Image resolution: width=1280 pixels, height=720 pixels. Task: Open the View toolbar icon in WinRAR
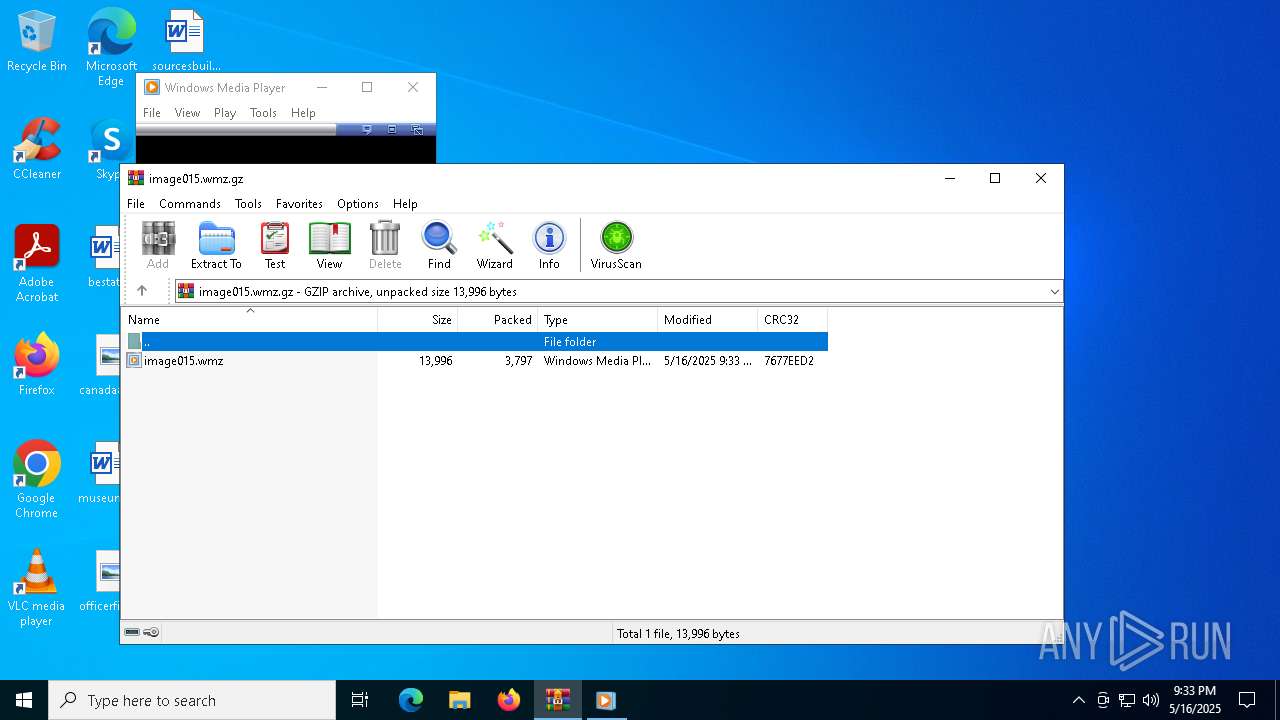click(x=329, y=245)
